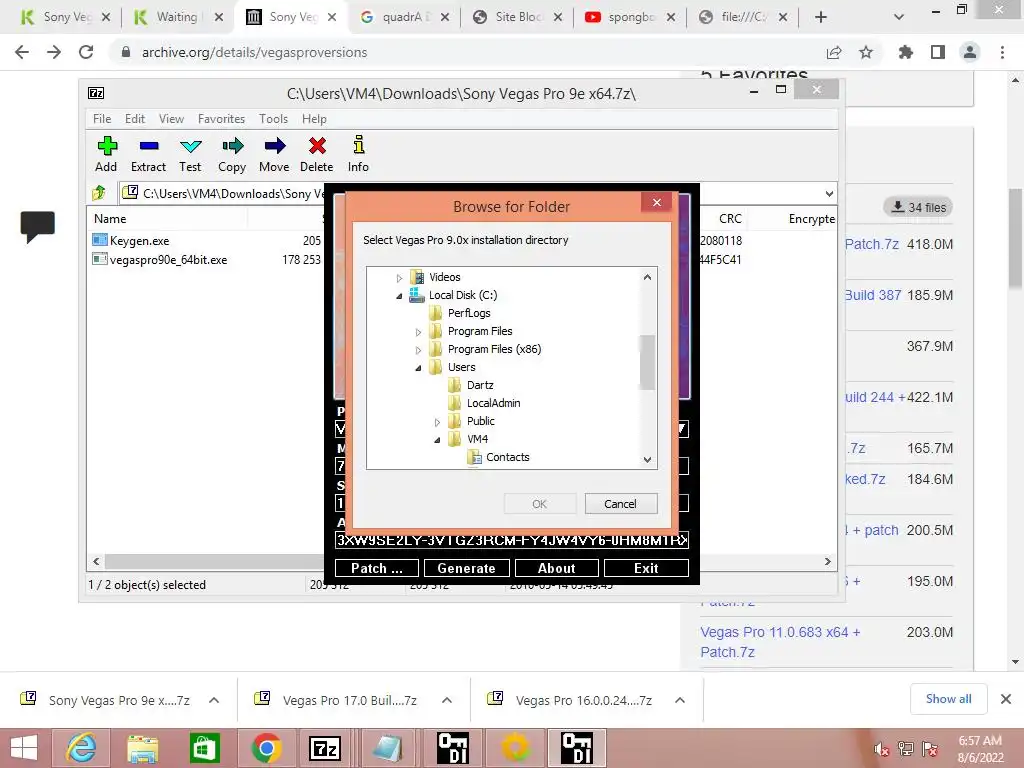The width and height of the screenshot is (1024, 768).
Task: Collapse the VM4 folder node
Action: pos(438,440)
